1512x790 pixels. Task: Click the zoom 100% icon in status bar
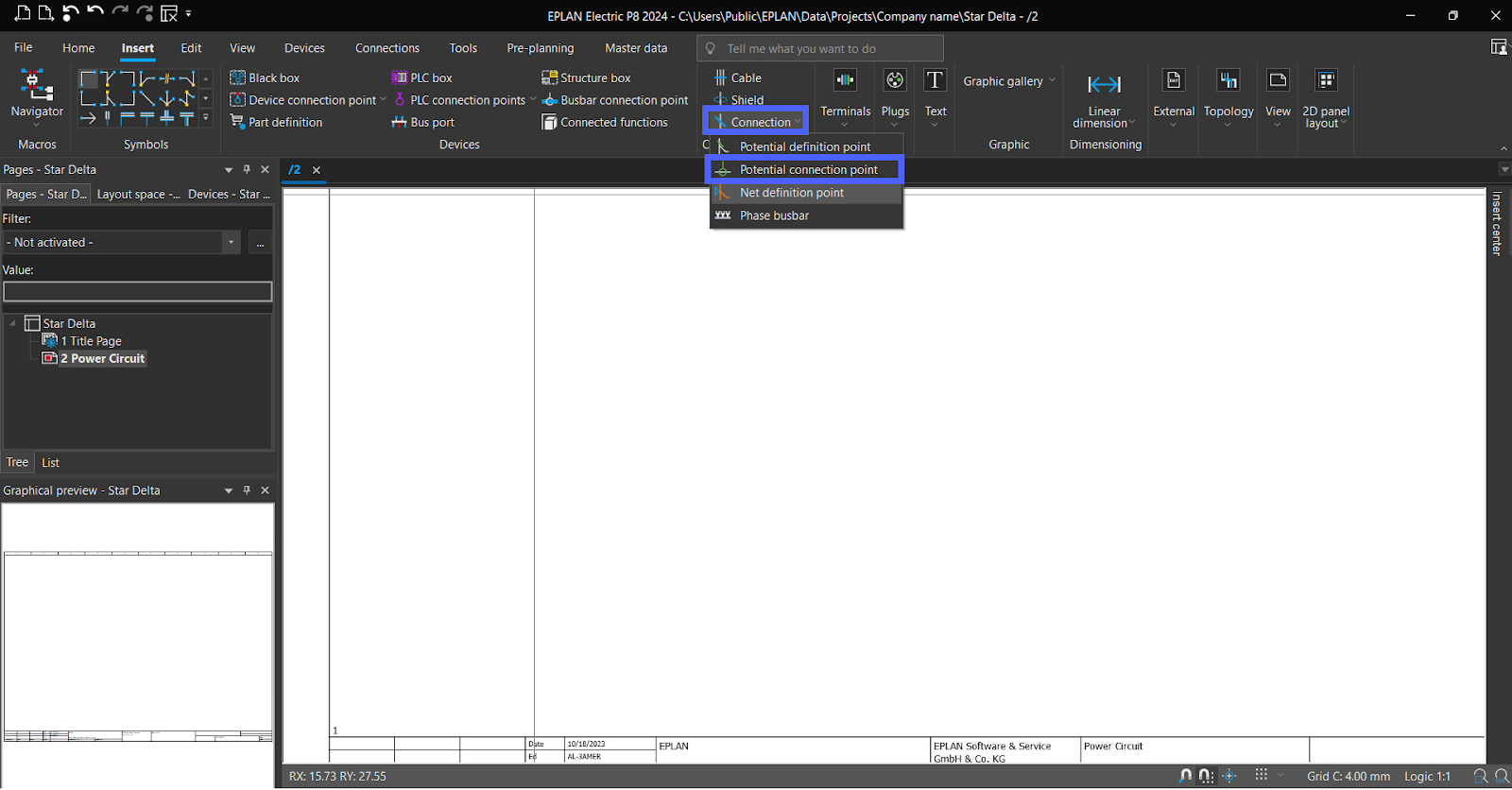coord(1502,776)
